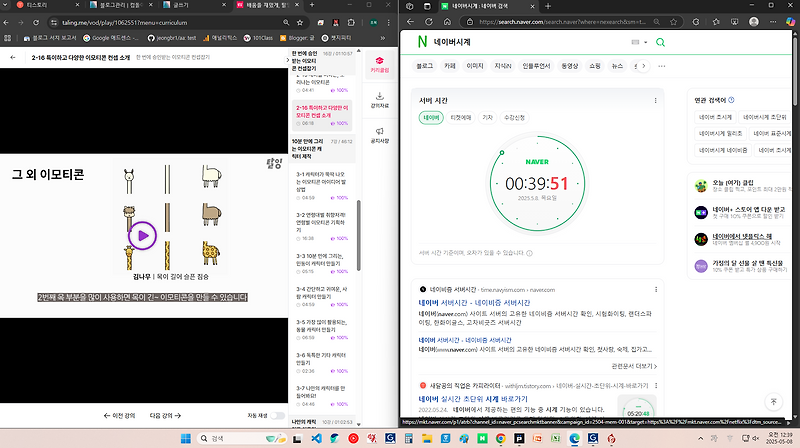The height and width of the screenshot is (448, 800).
Task: Collapse the curriculum section header (7강)
Action: (x=322, y=148)
